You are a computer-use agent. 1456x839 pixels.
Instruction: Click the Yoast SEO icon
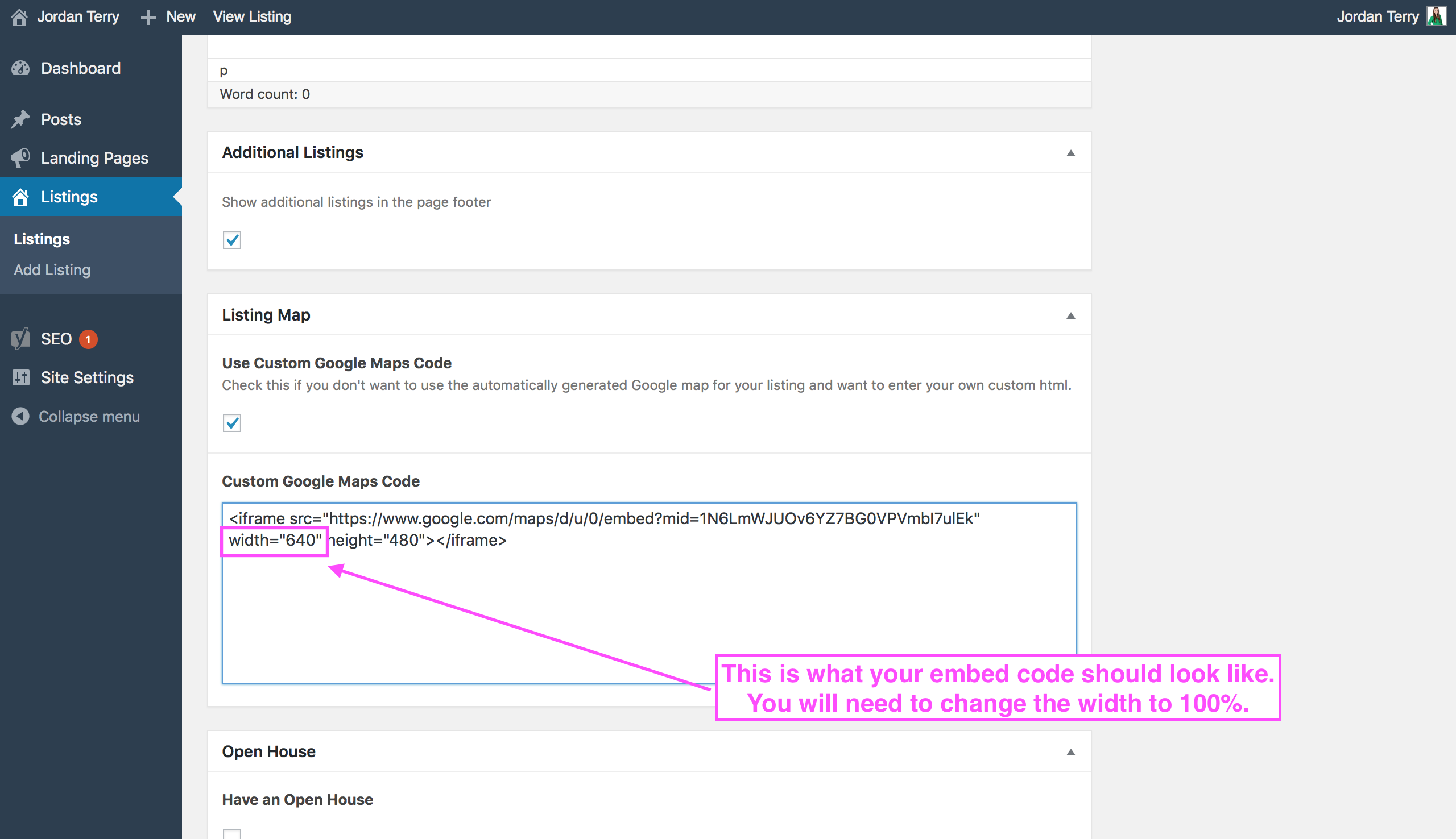(x=20, y=339)
